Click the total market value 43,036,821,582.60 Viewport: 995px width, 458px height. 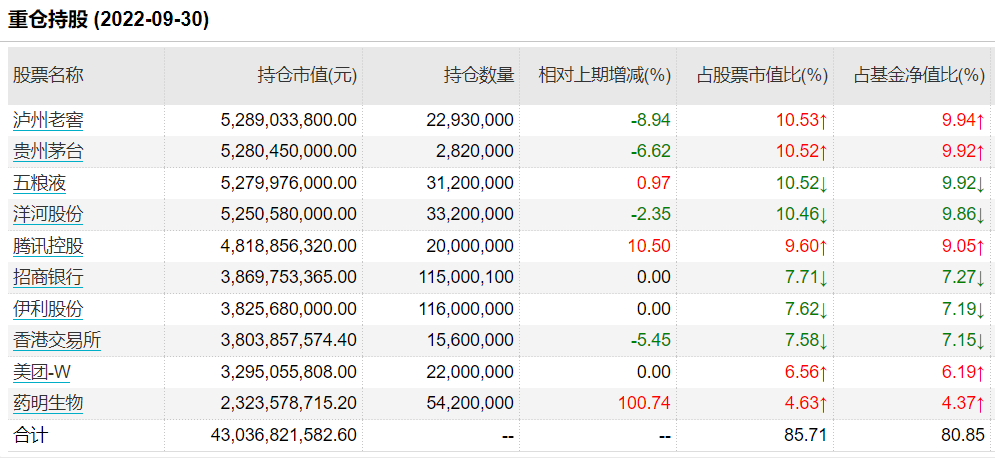coord(284,436)
